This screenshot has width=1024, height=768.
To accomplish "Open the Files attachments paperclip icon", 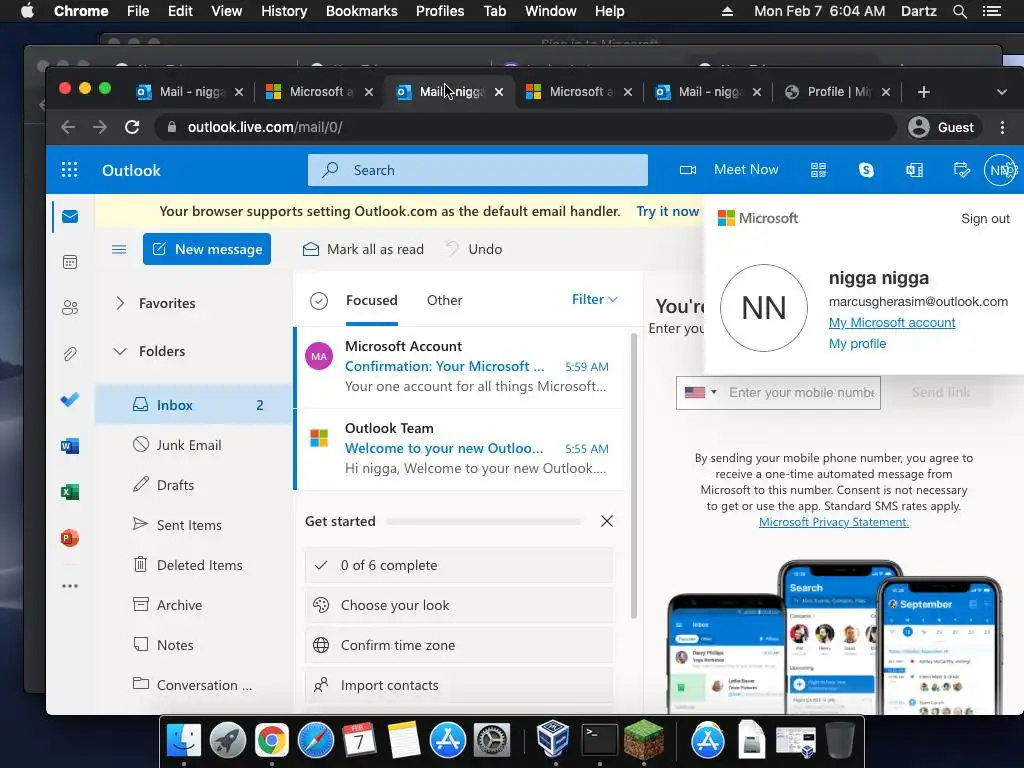I will click(x=70, y=354).
